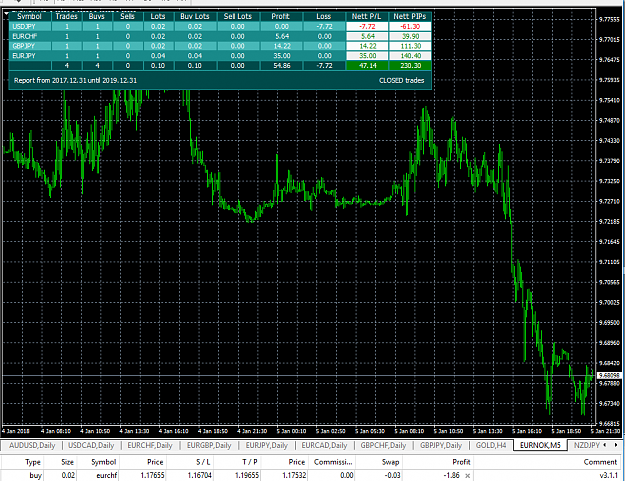This screenshot has height=481, width=625.
Task: Click the Report from 2017.12.31 date text
Action: coord(75,80)
